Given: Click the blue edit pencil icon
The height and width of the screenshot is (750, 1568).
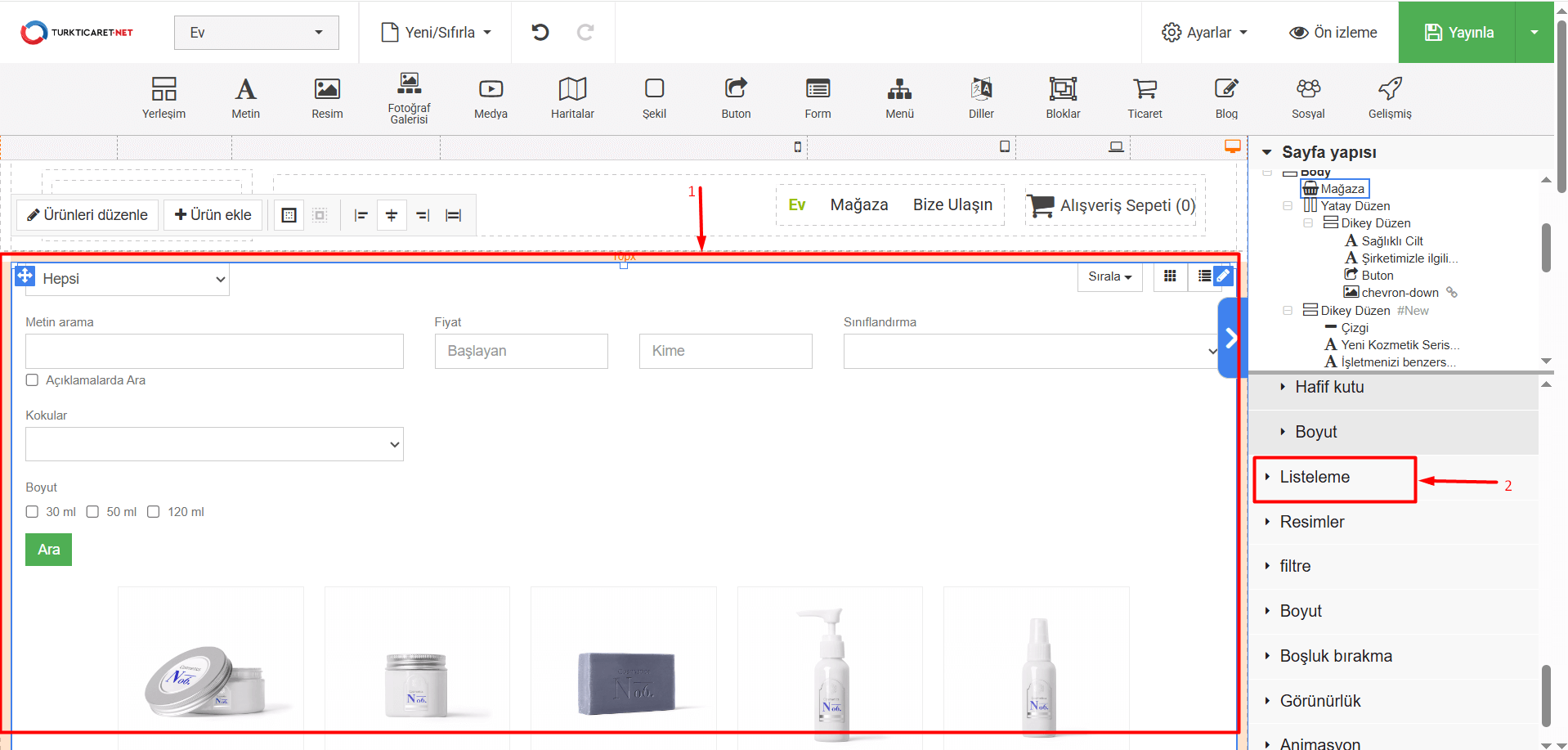Looking at the screenshot, I should 1223,276.
